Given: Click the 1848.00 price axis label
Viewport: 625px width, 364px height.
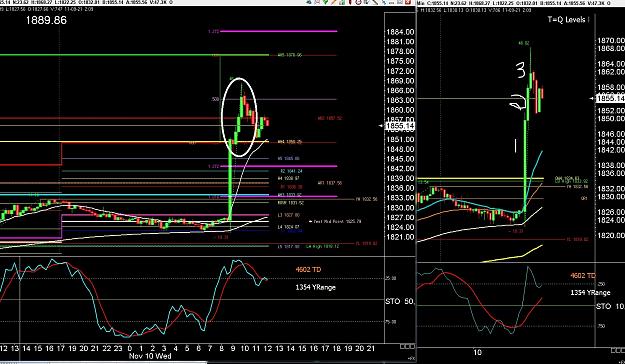Looking at the screenshot, I should pos(400,149).
